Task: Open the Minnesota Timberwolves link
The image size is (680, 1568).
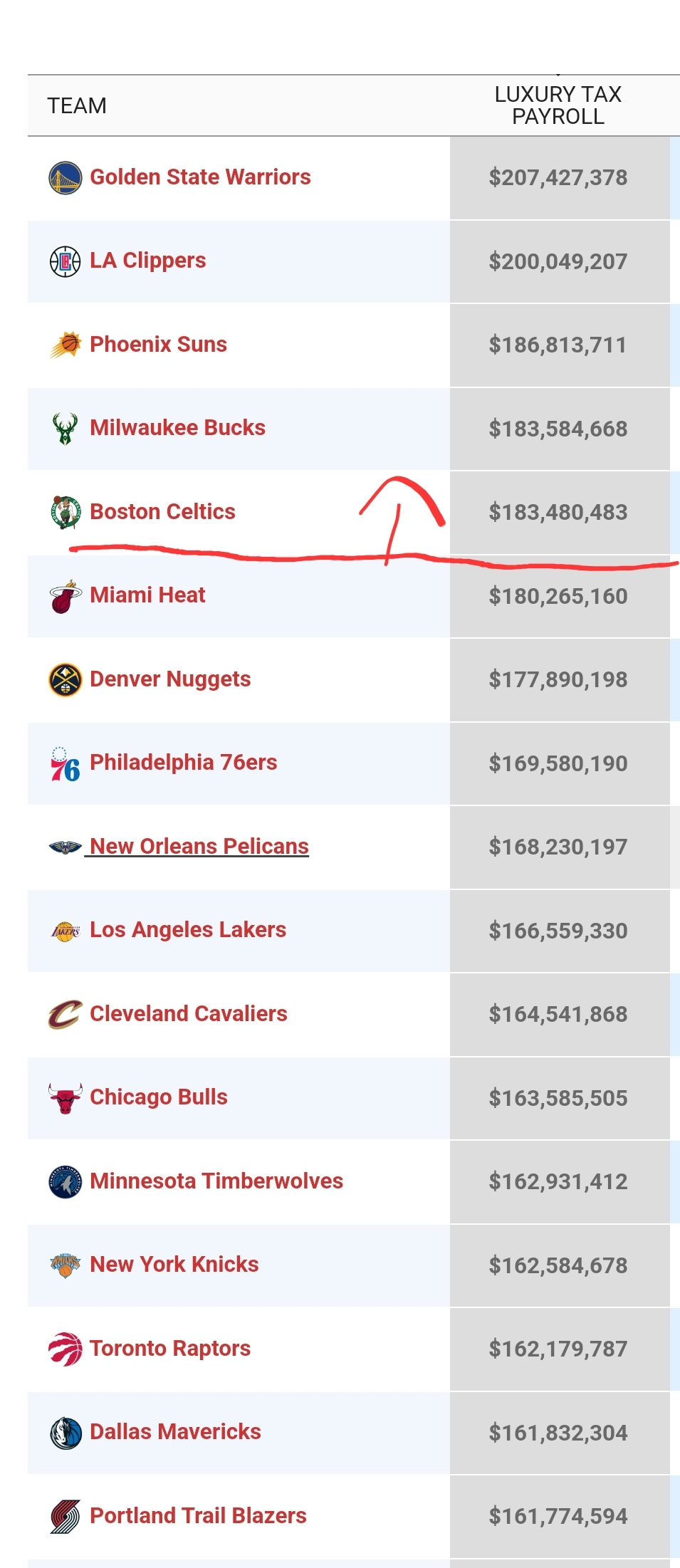Action: tap(216, 1181)
